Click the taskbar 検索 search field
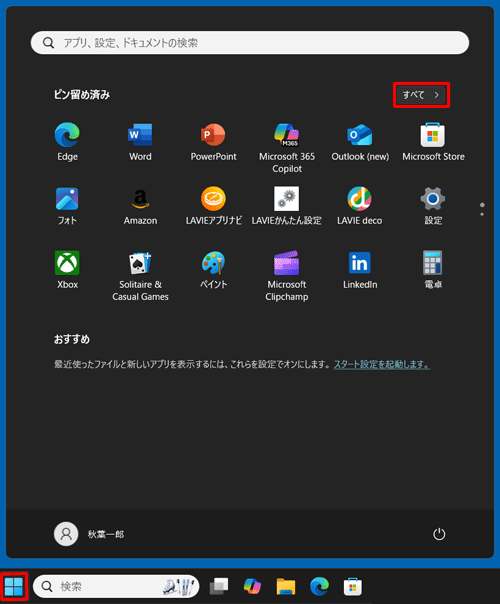The image size is (500, 604). [x=116, y=587]
